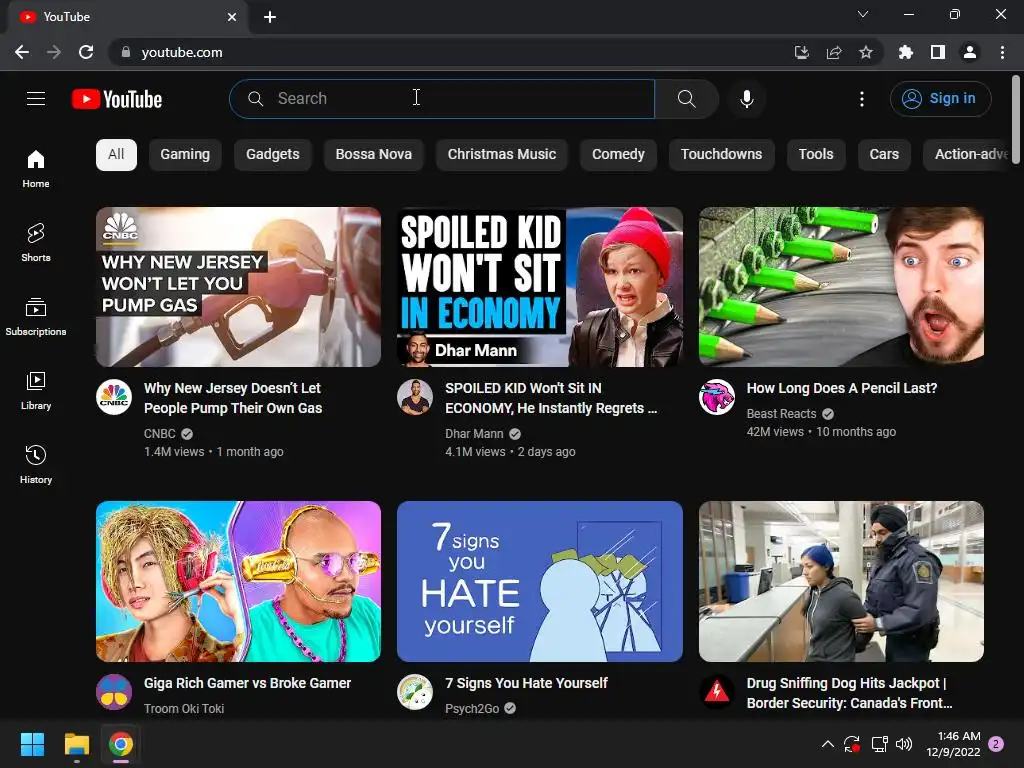Visit the Dhar Mann channel name link
Screen dimensions: 1024x768
point(474,434)
